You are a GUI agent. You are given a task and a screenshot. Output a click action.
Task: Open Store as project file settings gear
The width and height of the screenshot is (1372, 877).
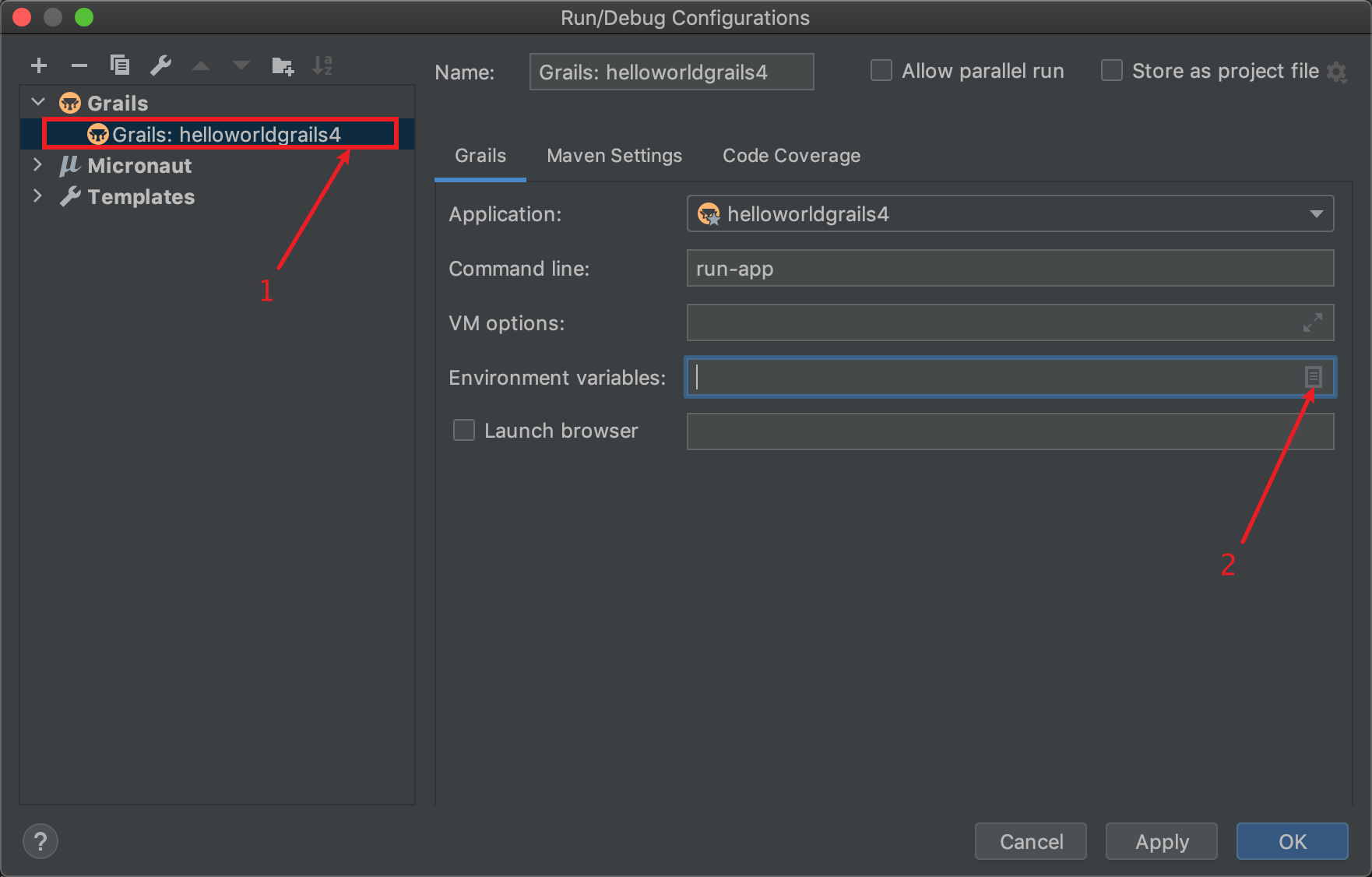click(1337, 72)
